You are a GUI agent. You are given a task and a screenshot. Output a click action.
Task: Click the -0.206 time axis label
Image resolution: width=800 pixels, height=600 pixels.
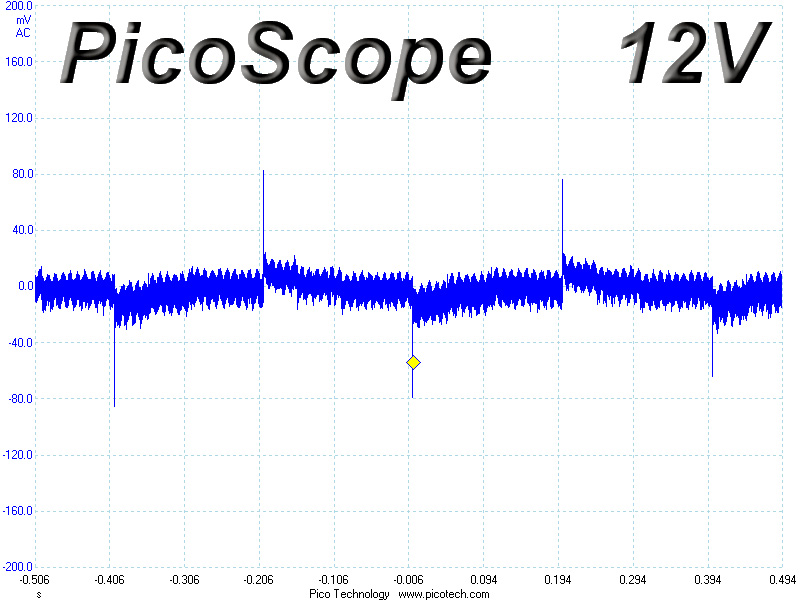(259, 580)
